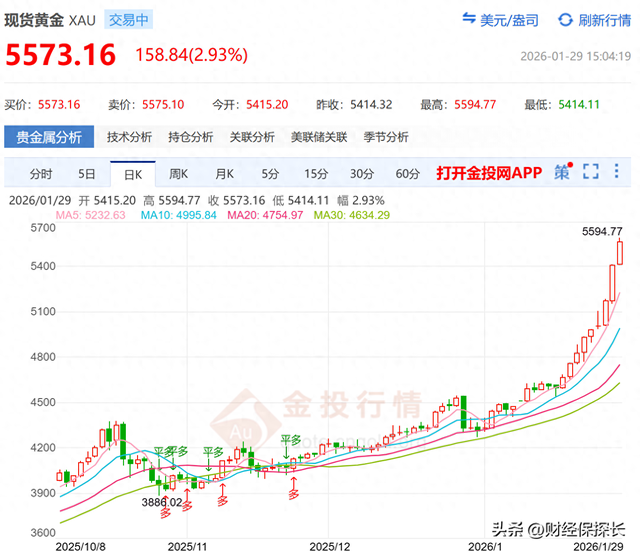This screenshot has width=640, height=552.
Task: Select the 贵金属分析 tab
Action: pyautogui.click(x=49, y=137)
